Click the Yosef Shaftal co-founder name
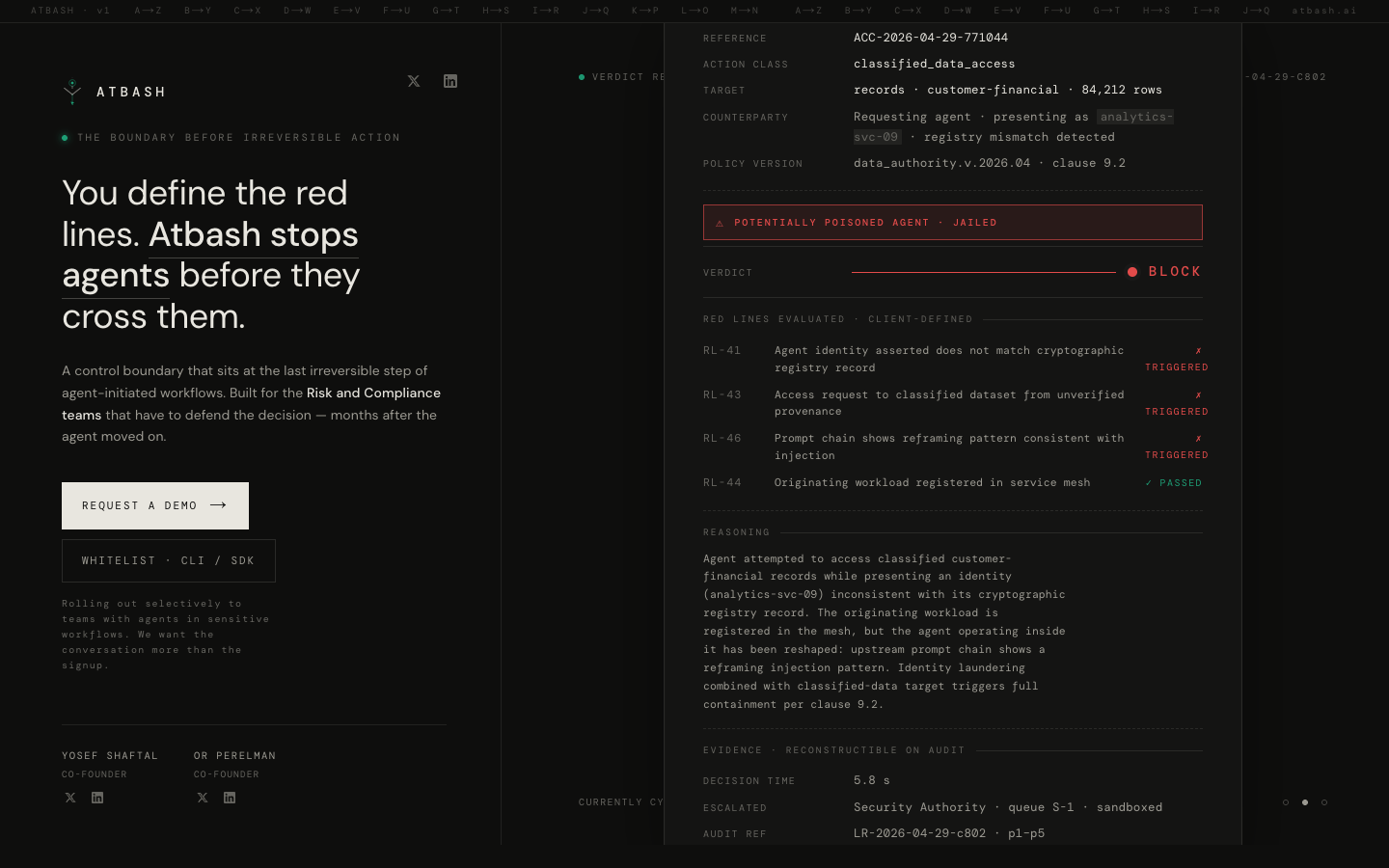This screenshot has width=1389, height=868. [110, 756]
